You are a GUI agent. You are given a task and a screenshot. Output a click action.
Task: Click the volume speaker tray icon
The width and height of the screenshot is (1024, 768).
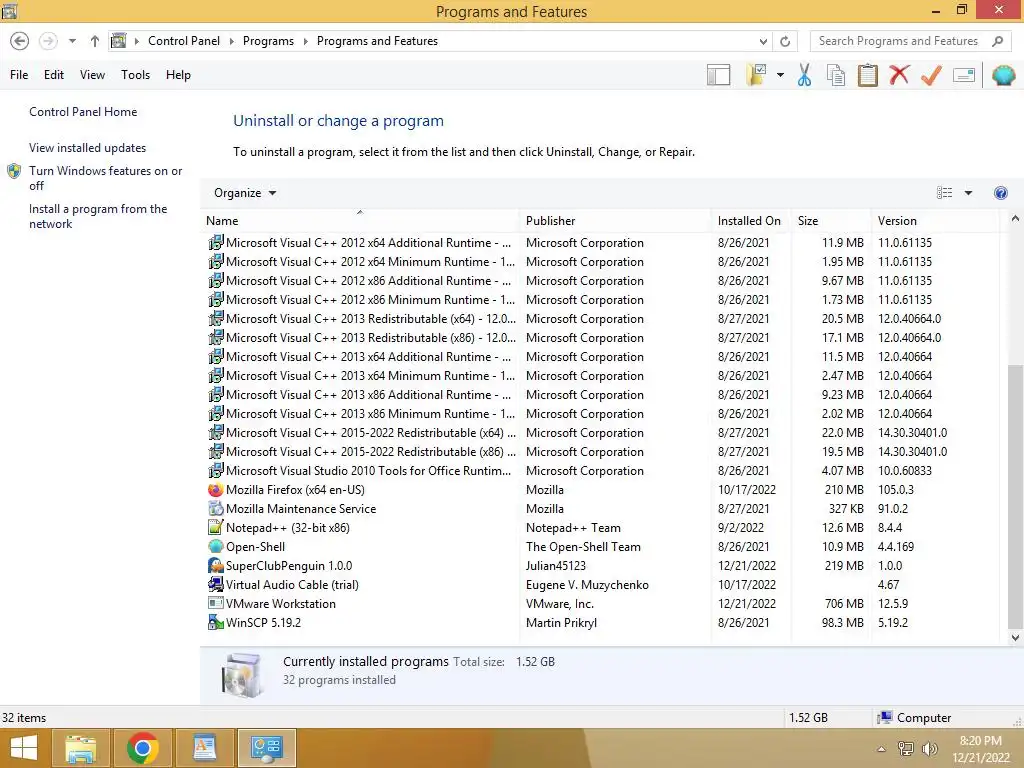click(x=929, y=749)
